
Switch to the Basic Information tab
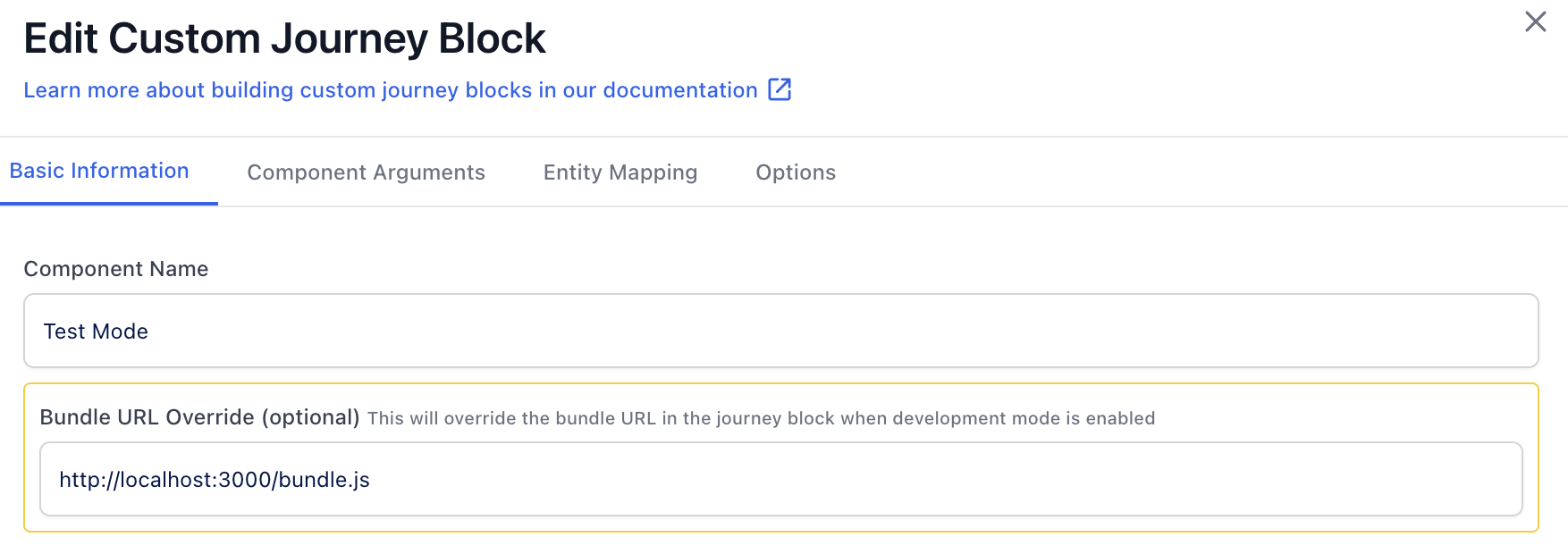[x=99, y=171]
